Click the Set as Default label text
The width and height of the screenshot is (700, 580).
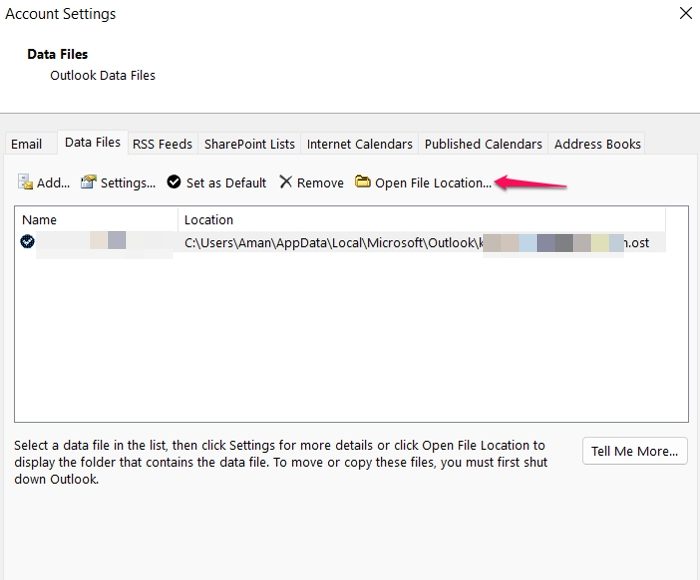pos(226,183)
